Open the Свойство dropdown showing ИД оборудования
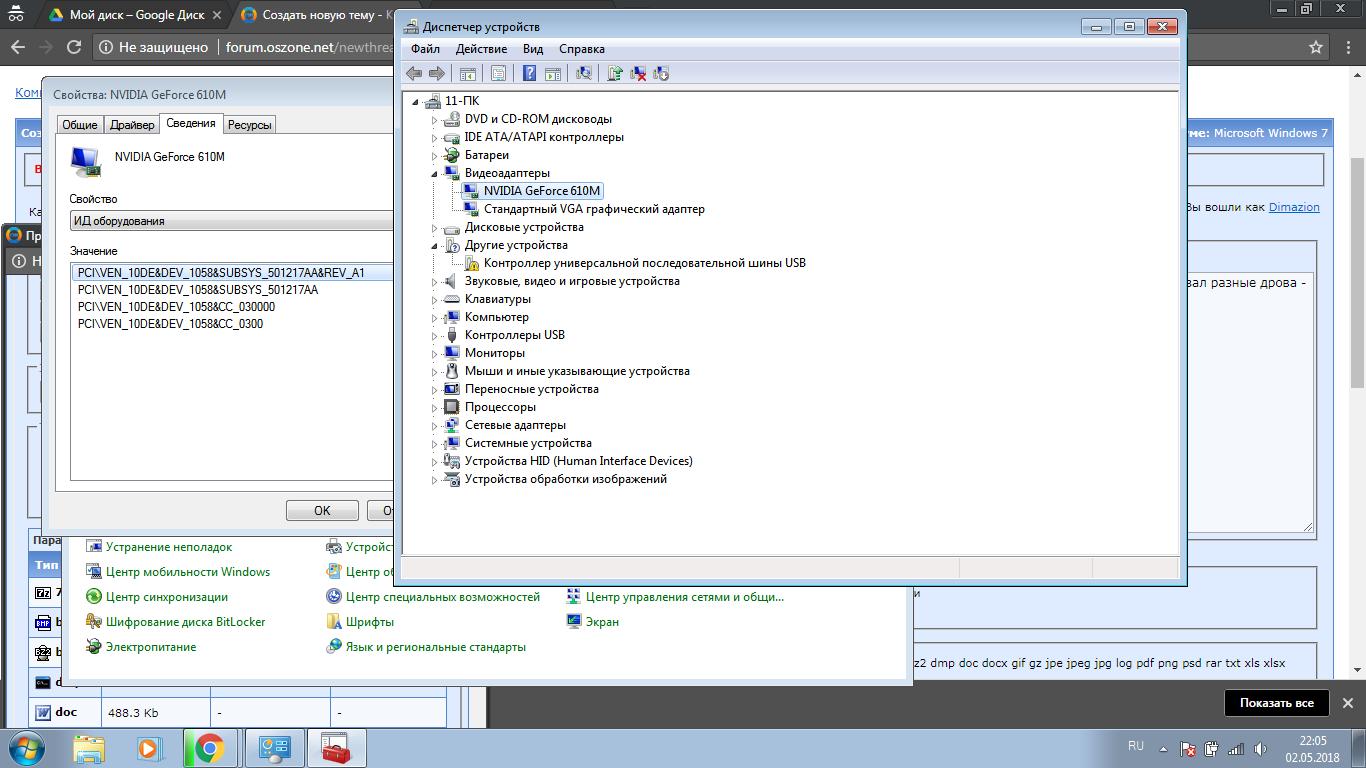This screenshot has width=1366, height=768. click(232, 221)
